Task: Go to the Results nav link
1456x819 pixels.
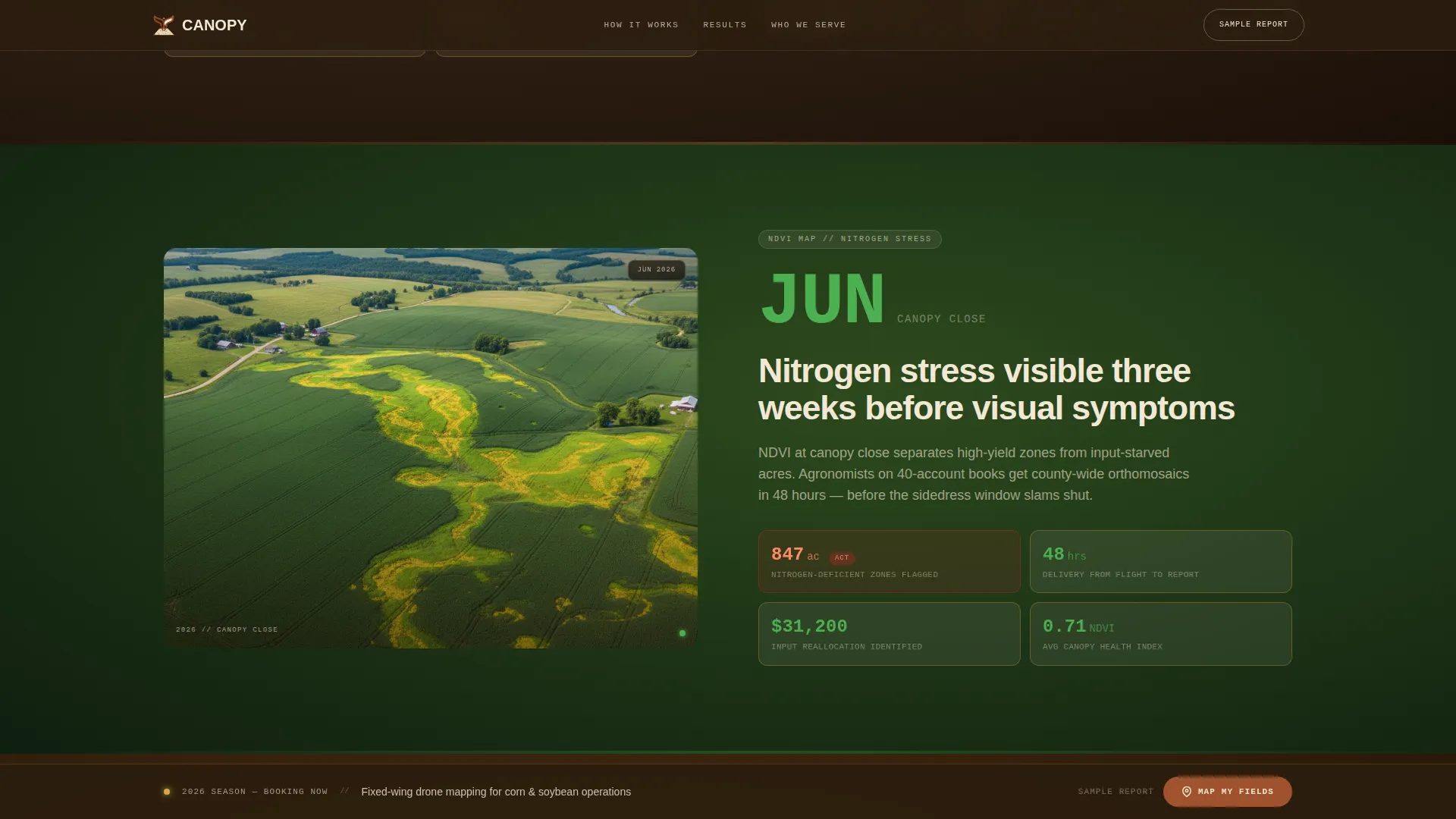Action: (x=724, y=25)
